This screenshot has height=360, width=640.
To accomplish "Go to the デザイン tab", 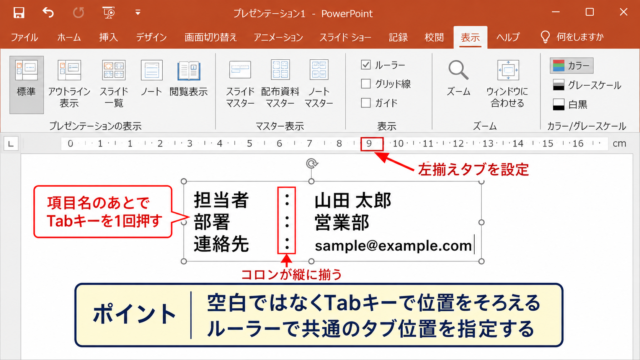I will point(151,38).
